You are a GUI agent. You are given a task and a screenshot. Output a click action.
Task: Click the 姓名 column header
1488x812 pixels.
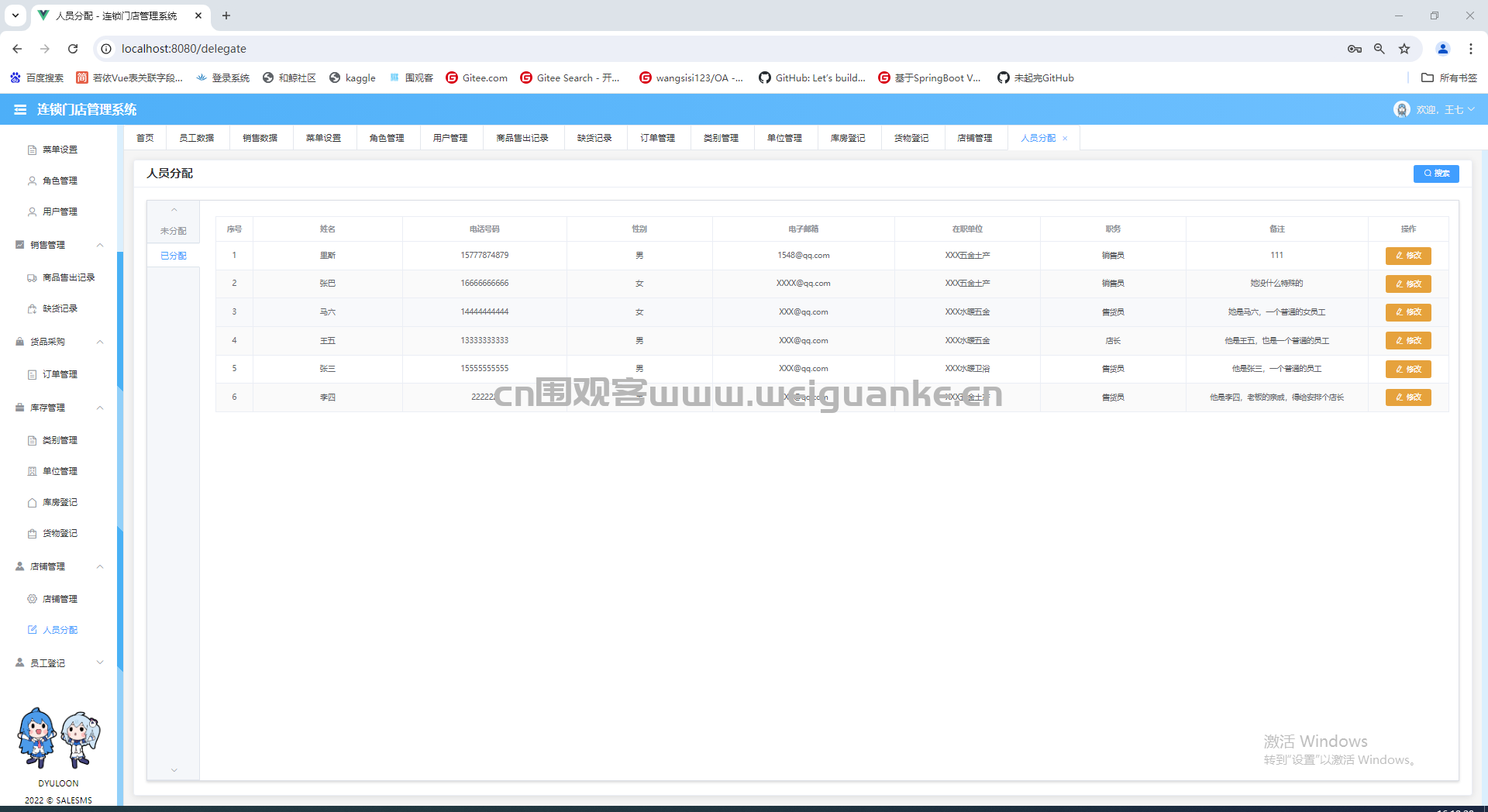pos(328,229)
